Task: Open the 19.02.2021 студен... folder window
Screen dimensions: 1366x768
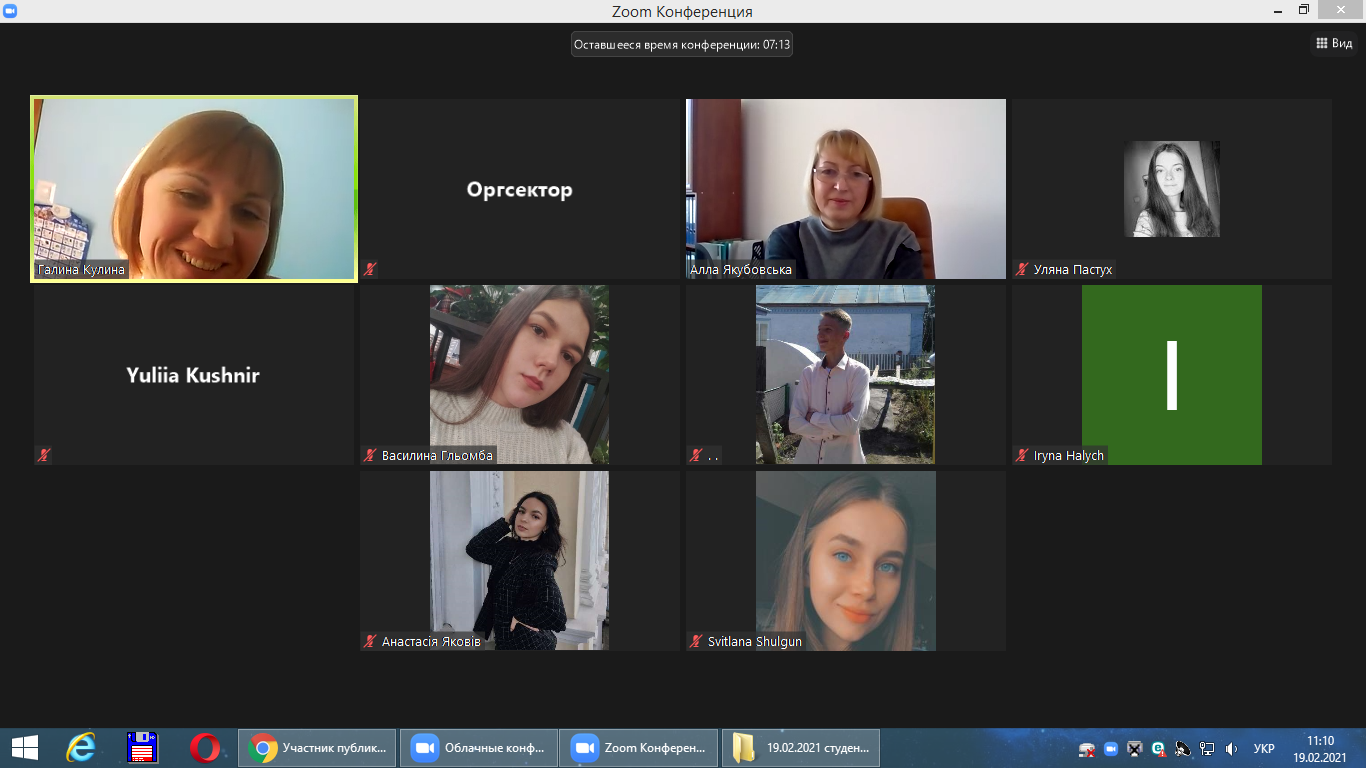Action: pyautogui.click(x=801, y=747)
